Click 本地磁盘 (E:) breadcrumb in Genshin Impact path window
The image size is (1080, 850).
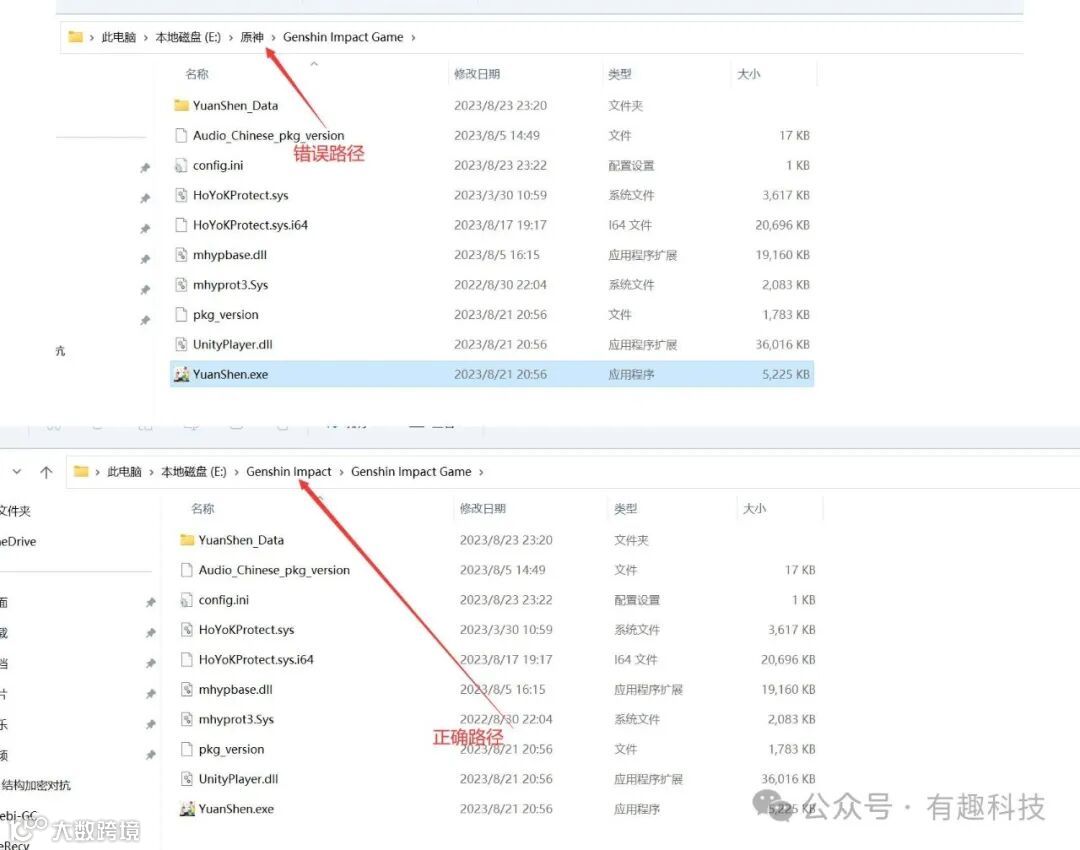tap(194, 472)
